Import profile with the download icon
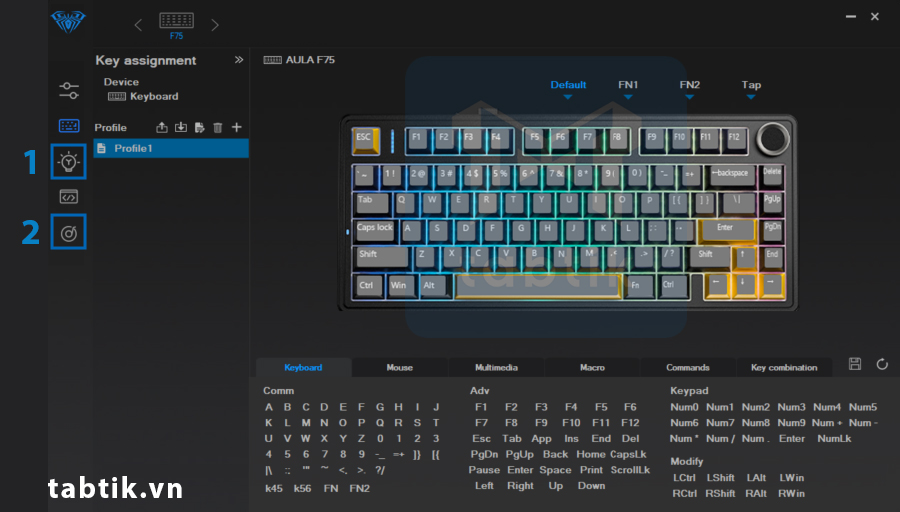 (x=181, y=127)
